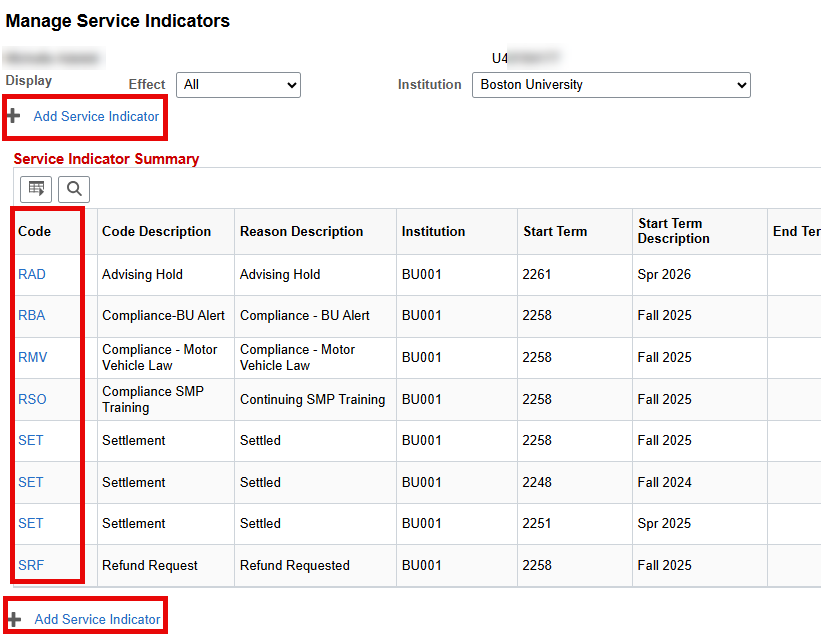Viewport: 821px width, 640px height.
Task: Open the SET code for Fall 2024
Action: point(31,482)
